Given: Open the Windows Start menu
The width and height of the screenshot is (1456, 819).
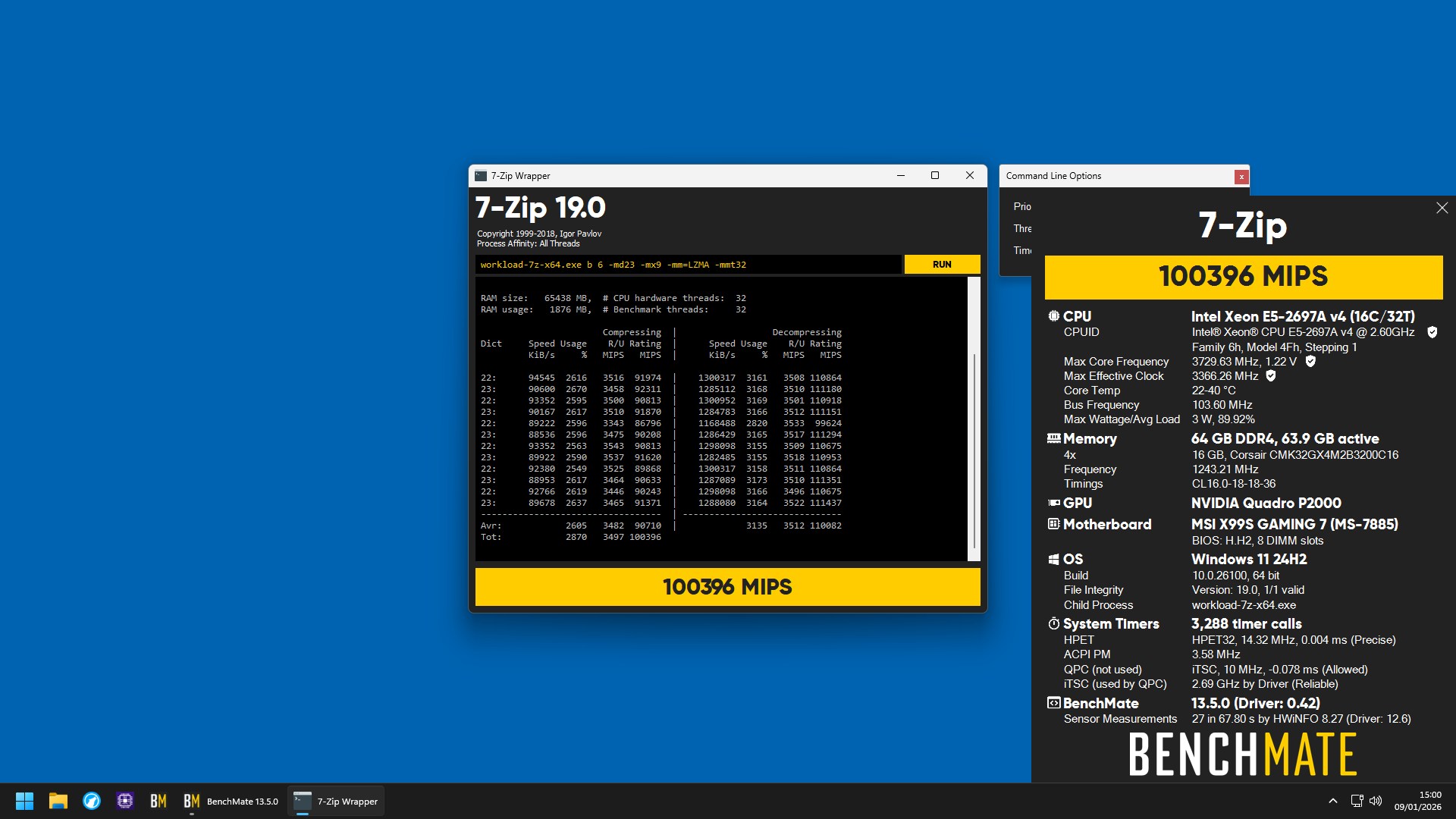Looking at the screenshot, I should coord(24,801).
